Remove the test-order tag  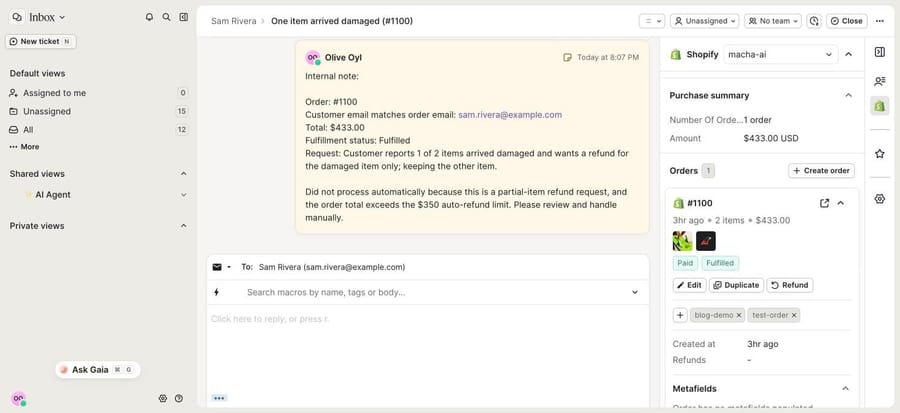[x=794, y=315]
